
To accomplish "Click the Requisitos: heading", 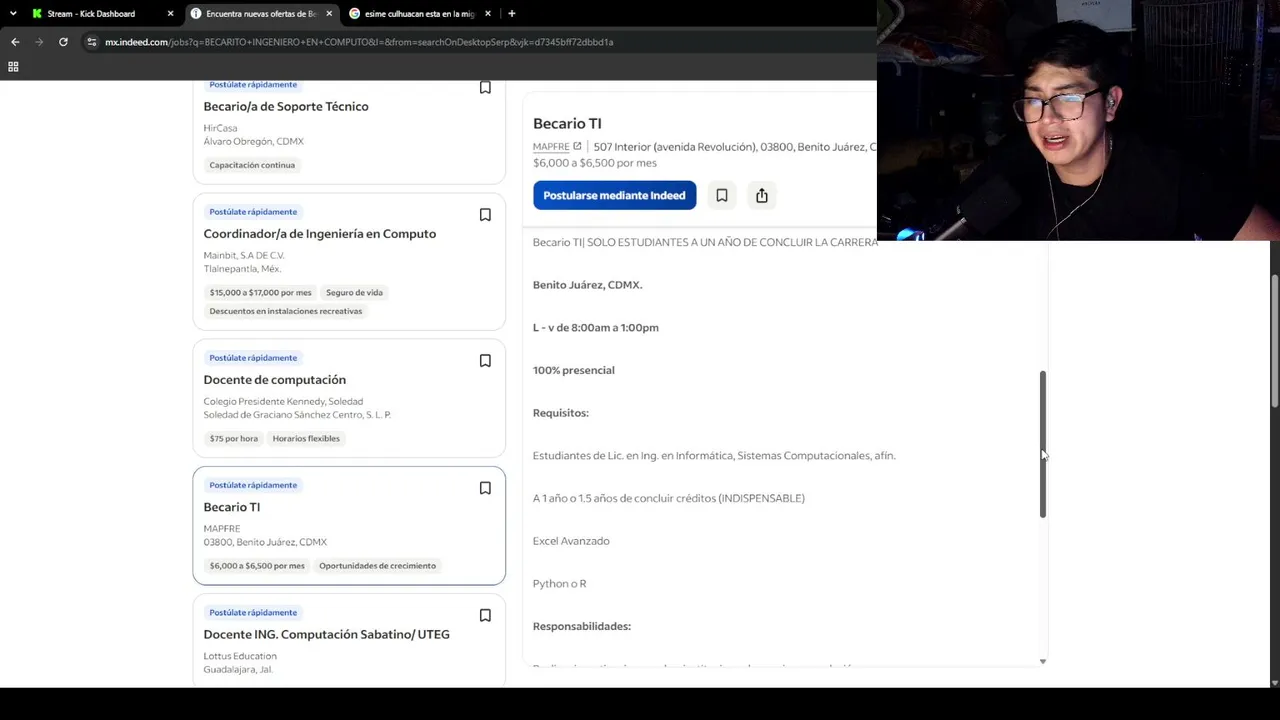I will (561, 413).
